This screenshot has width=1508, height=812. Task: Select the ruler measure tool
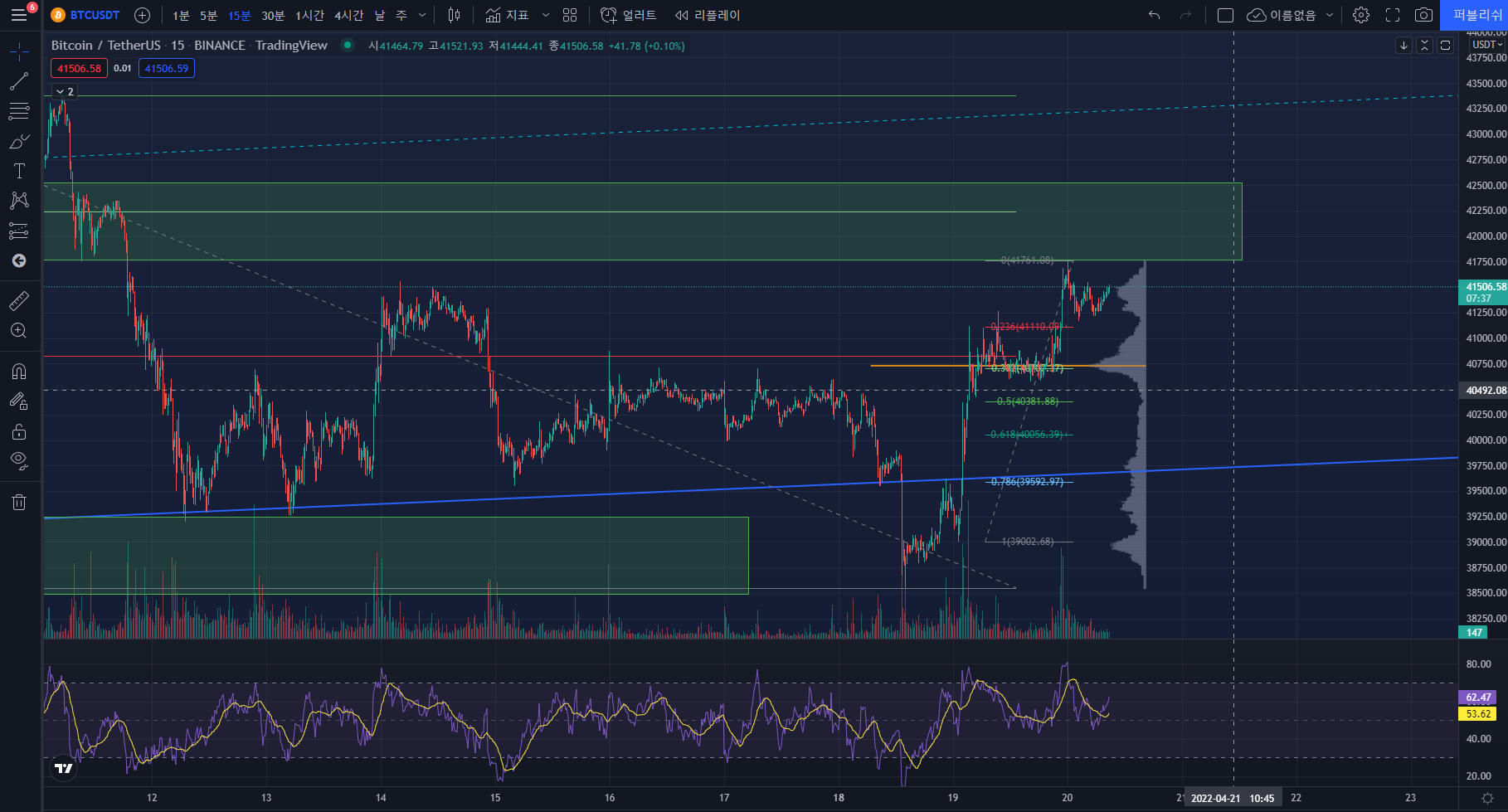tap(19, 300)
